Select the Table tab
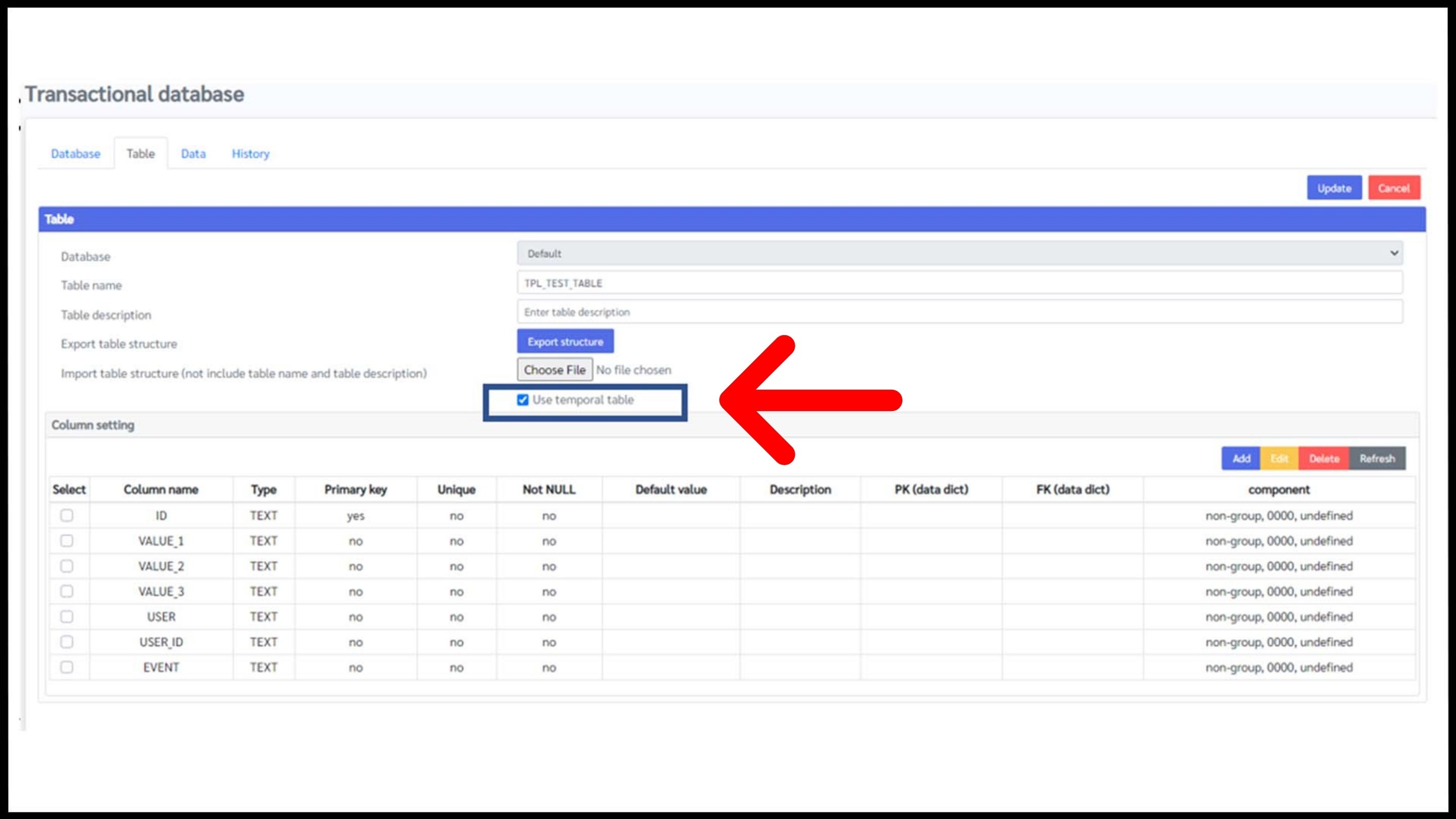 pyautogui.click(x=140, y=154)
